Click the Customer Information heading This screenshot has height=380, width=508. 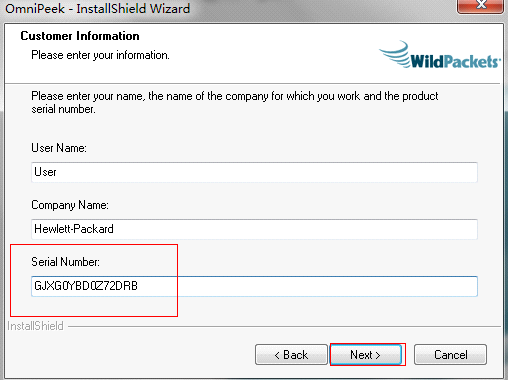(80, 36)
